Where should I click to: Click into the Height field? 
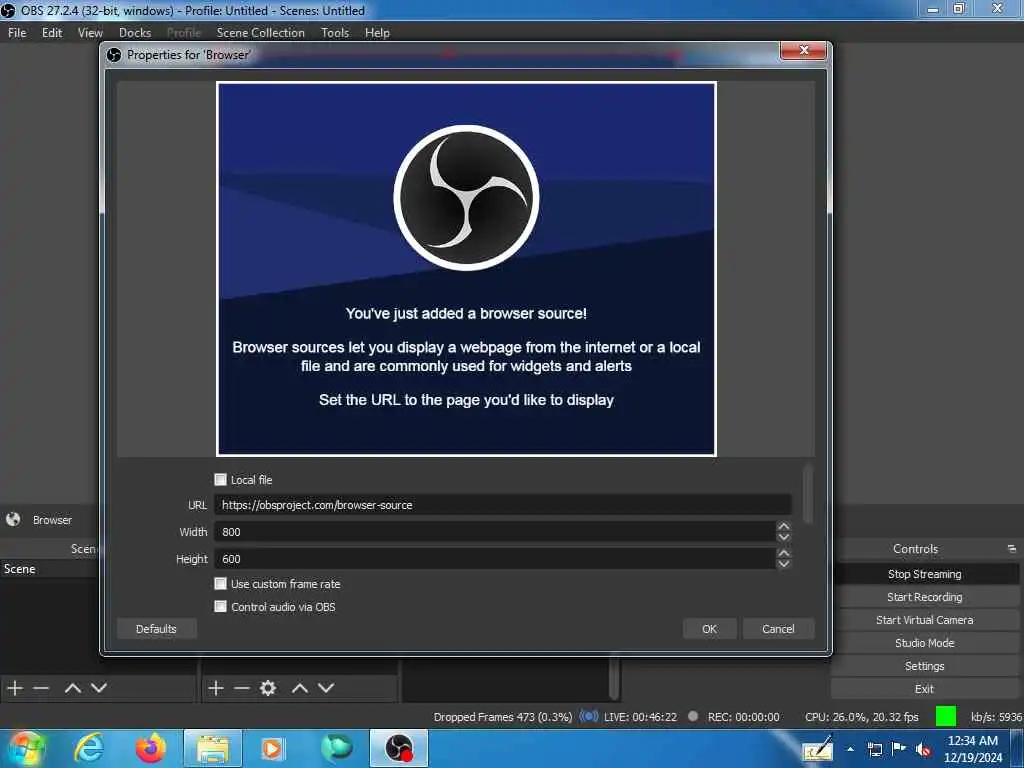point(494,559)
